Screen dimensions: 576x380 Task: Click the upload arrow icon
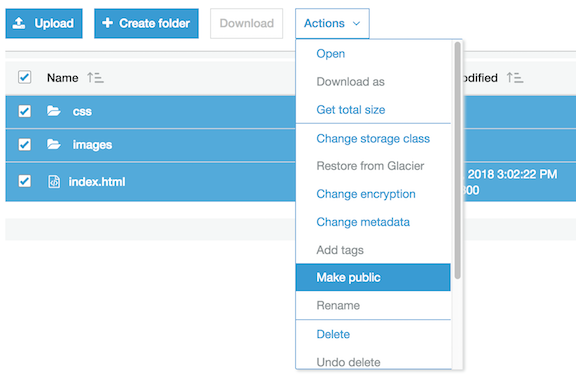(19, 24)
